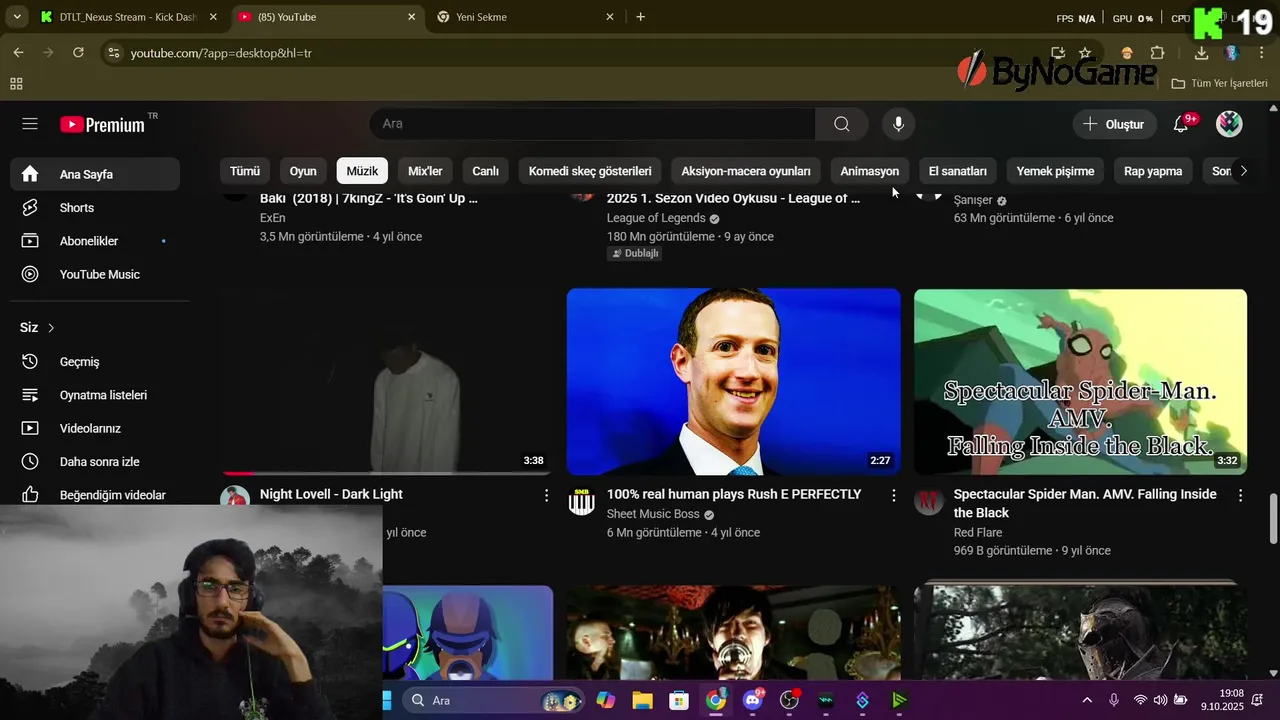Open Oynatma listeleri in sidebar
The width and height of the screenshot is (1280, 720).
[95, 395]
